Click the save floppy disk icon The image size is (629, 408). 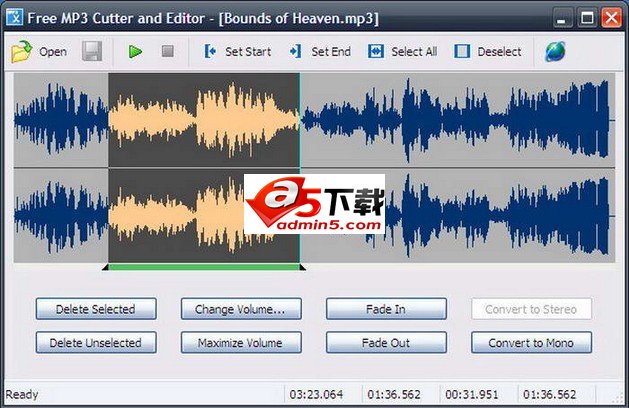point(92,51)
